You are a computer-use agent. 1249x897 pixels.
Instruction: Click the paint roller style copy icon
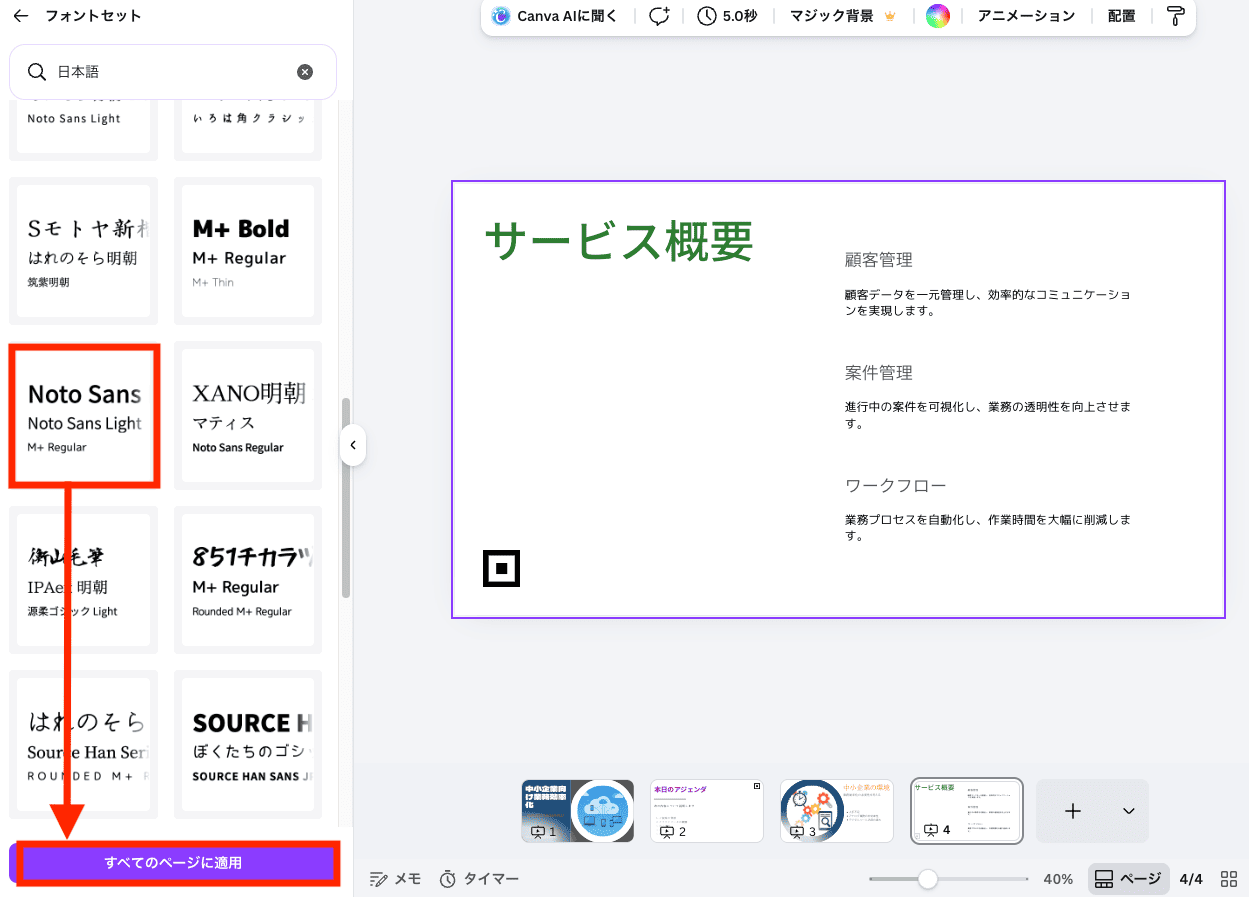click(x=1175, y=16)
